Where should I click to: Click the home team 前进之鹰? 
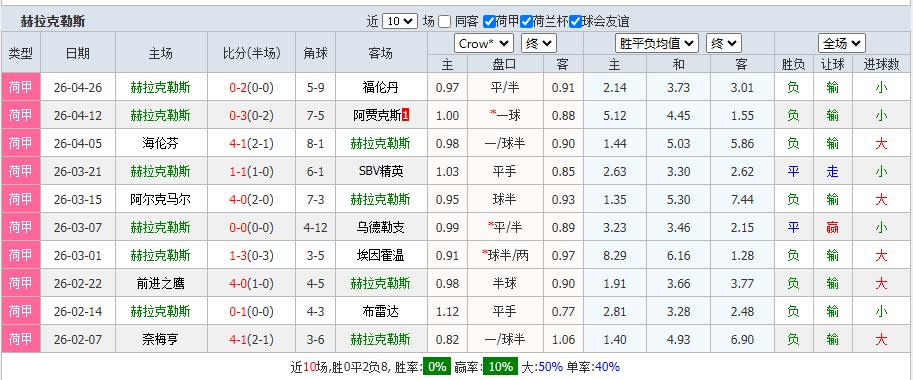coord(161,283)
